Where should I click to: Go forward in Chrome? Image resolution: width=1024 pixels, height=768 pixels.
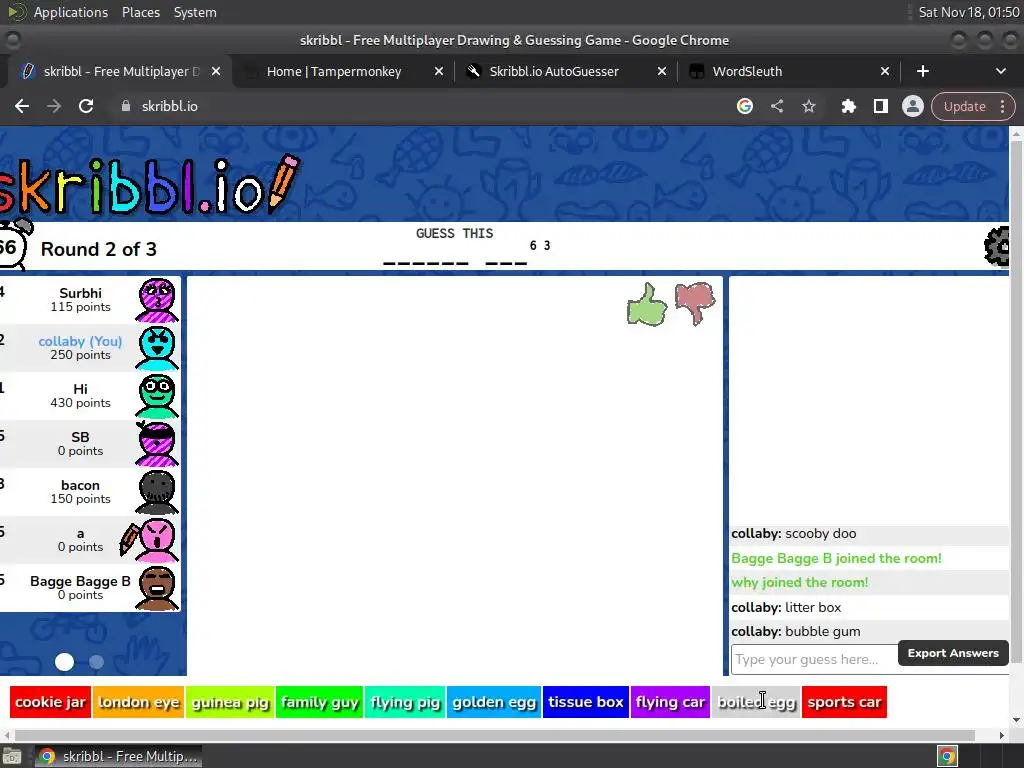[x=54, y=106]
